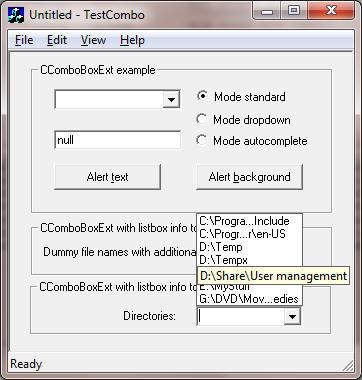Select D:\Tempx in the directories list
Viewport: 362px width, 380px height.
tap(250, 260)
